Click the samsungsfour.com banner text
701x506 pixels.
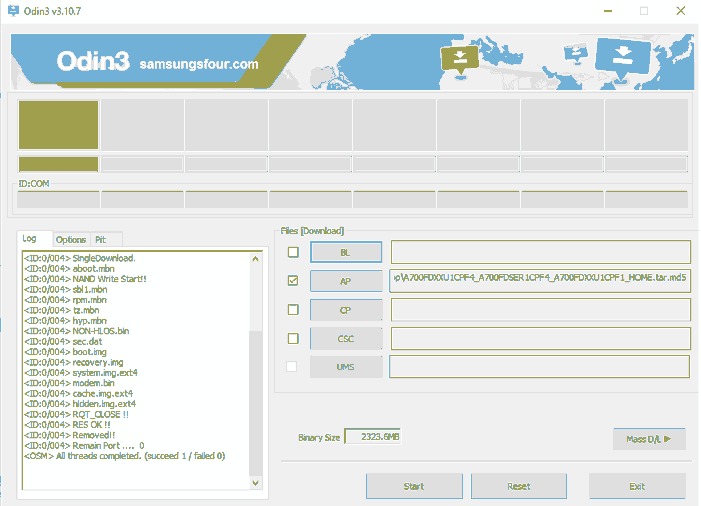pos(199,64)
